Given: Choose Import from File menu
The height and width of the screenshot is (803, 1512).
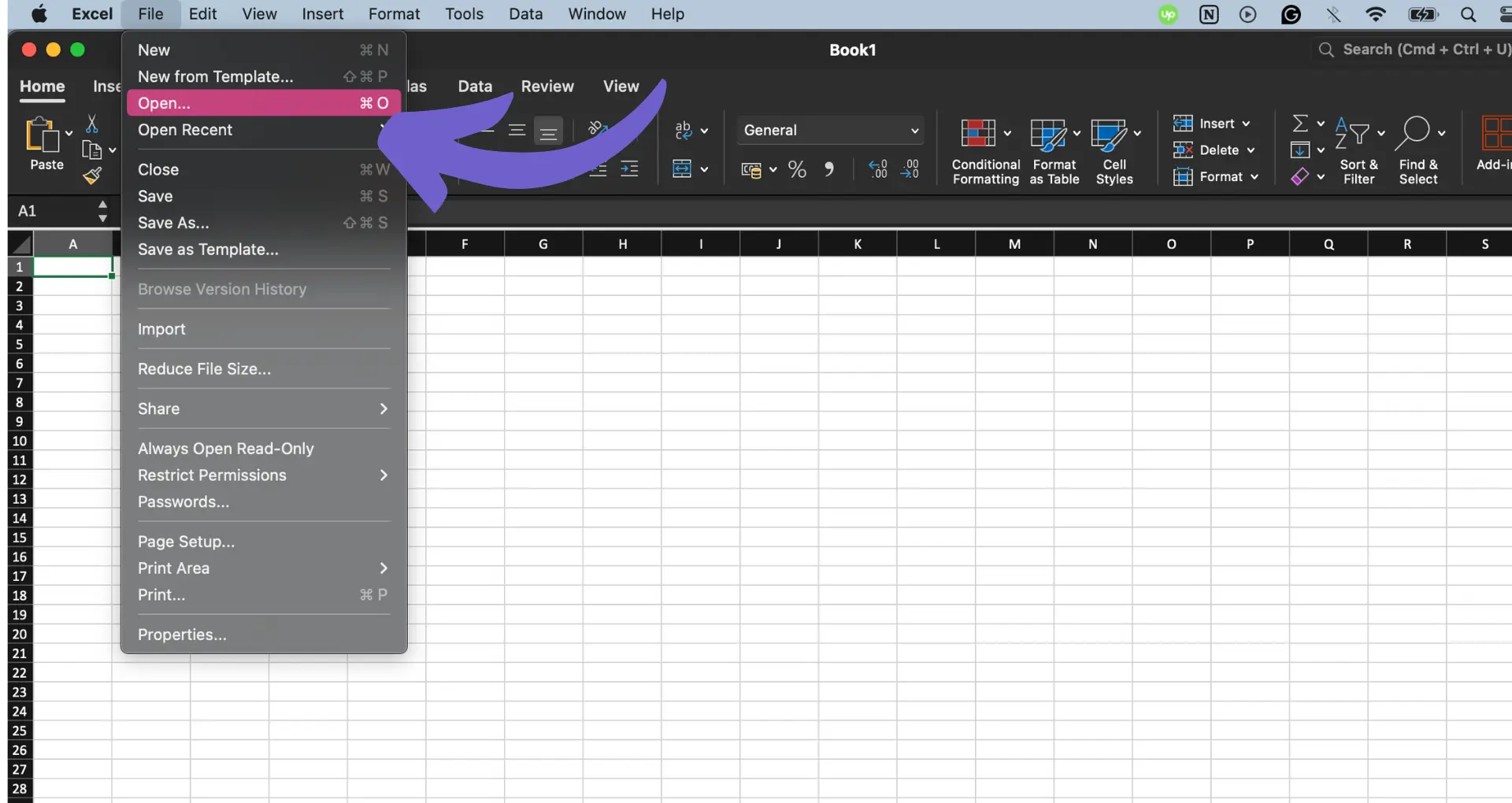Looking at the screenshot, I should 264,329.
